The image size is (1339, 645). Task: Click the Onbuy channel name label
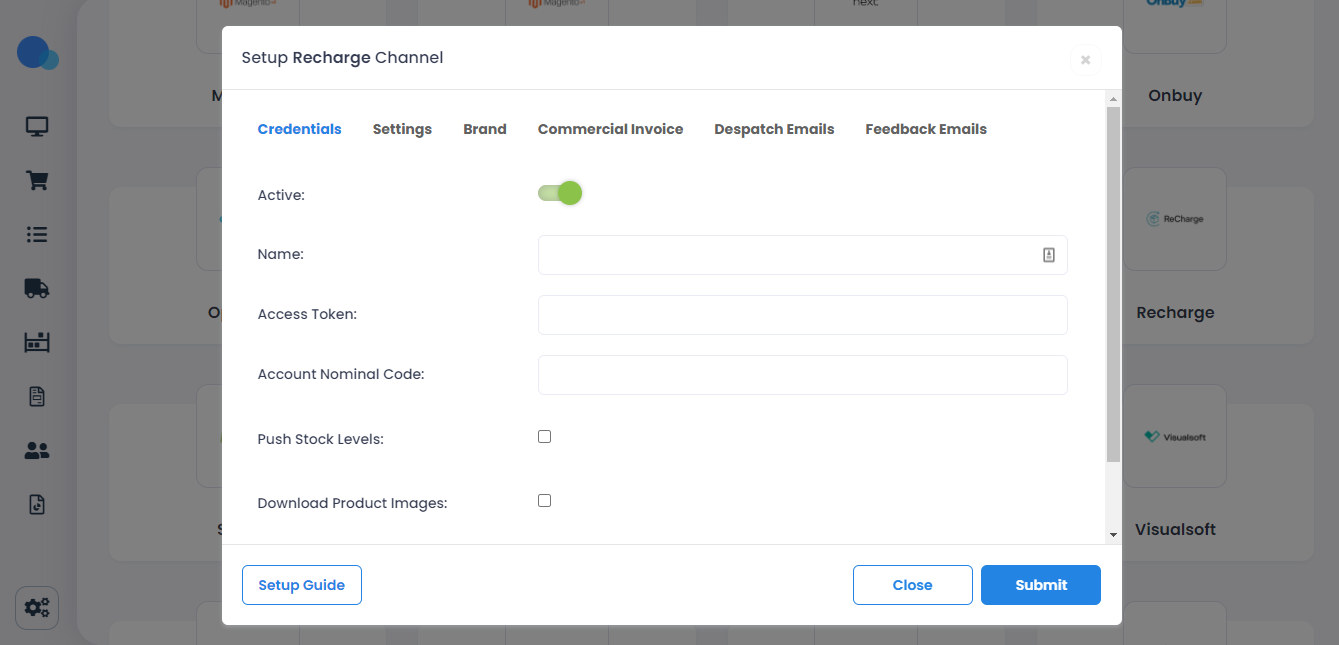[x=1175, y=96]
